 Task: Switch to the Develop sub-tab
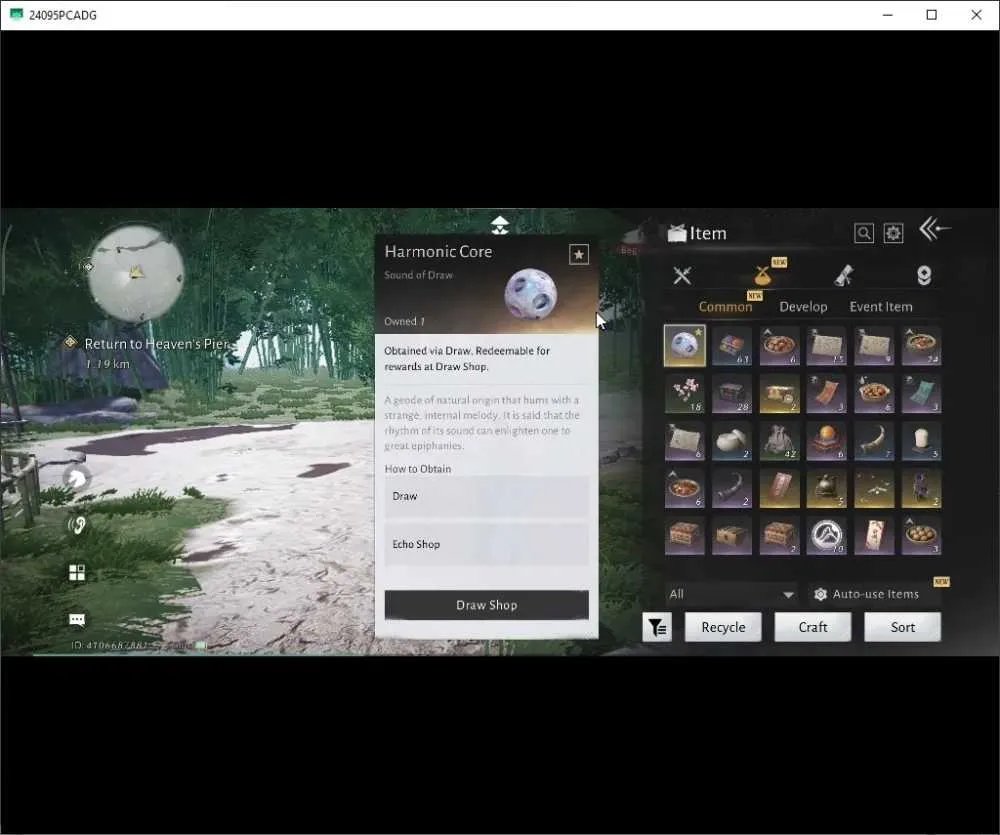[x=803, y=307]
